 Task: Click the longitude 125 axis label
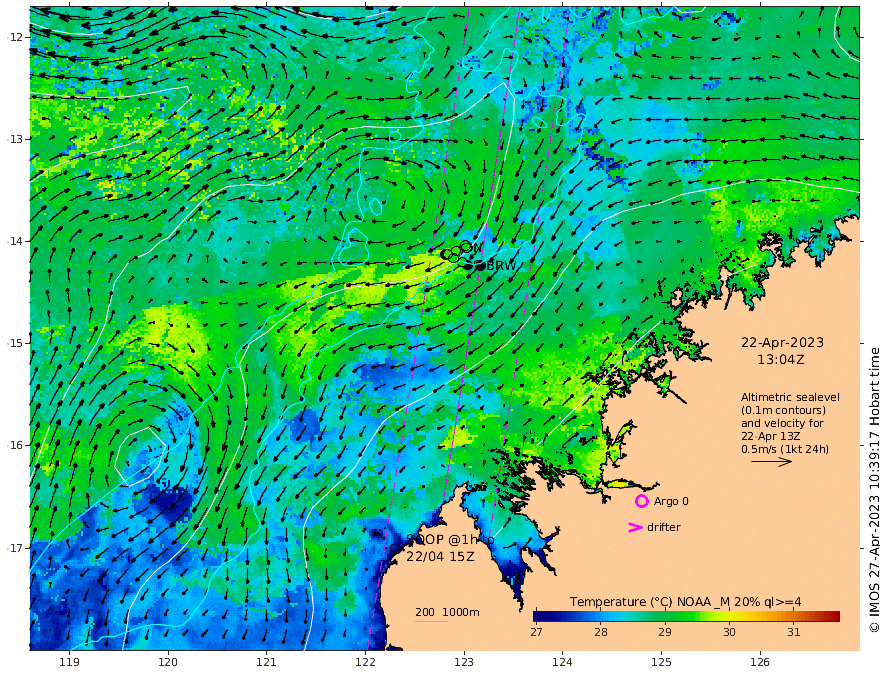click(x=662, y=662)
